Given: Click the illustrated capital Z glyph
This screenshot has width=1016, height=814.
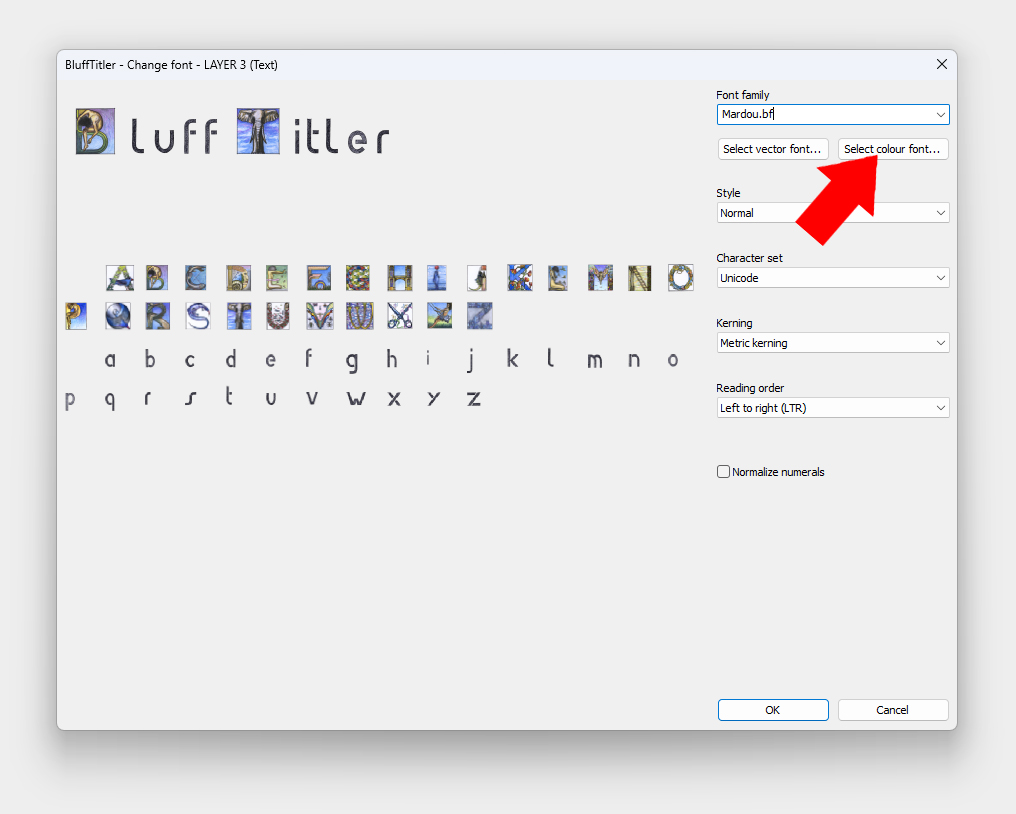Looking at the screenshot, I should tap(479, 316).
